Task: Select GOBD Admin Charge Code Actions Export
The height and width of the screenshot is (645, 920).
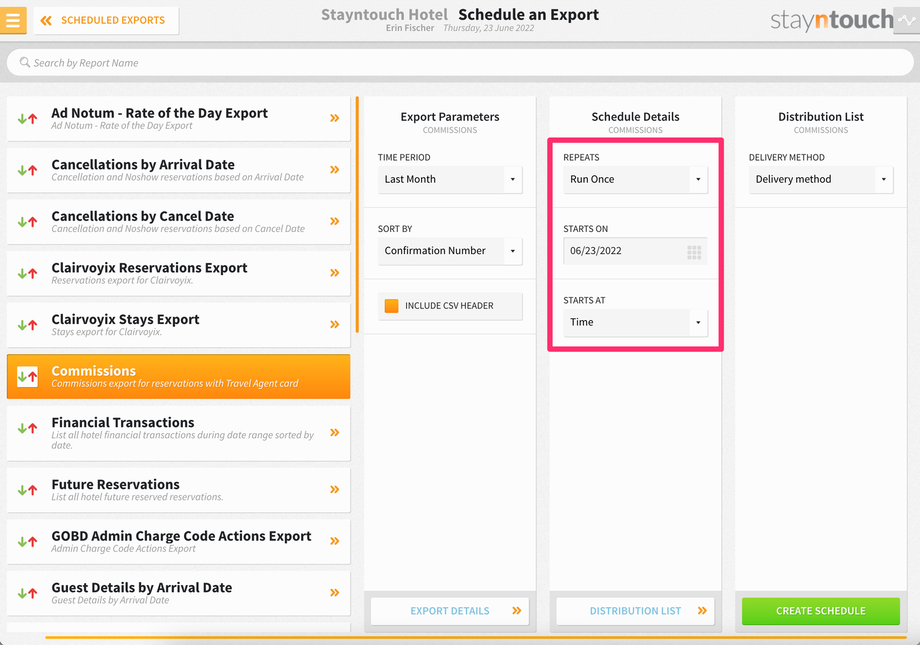Action: tap(178, 542)
